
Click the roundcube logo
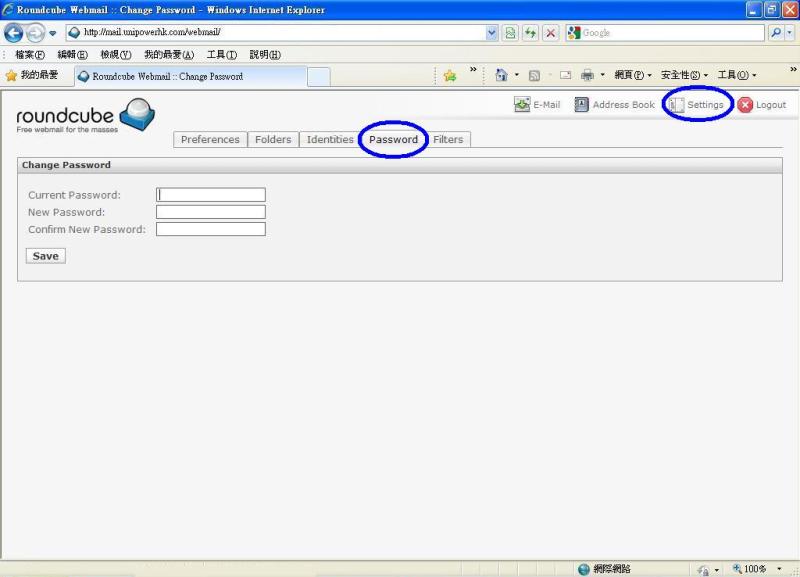tap(86, 116)
